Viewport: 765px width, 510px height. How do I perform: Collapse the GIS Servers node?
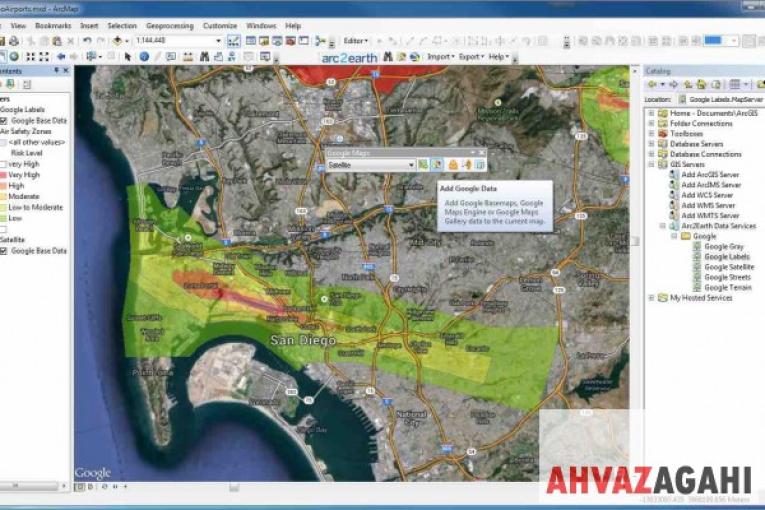click(651, 164)
